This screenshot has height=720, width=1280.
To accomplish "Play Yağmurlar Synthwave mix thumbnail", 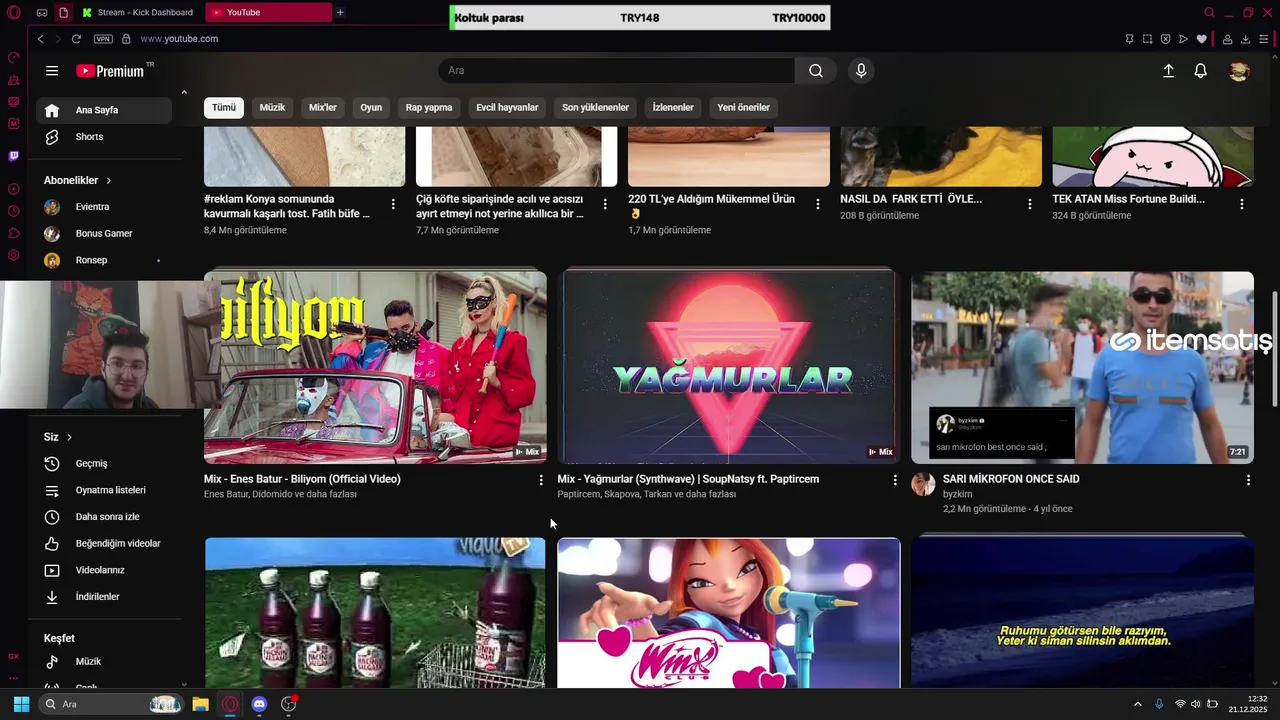I will 729,367.
